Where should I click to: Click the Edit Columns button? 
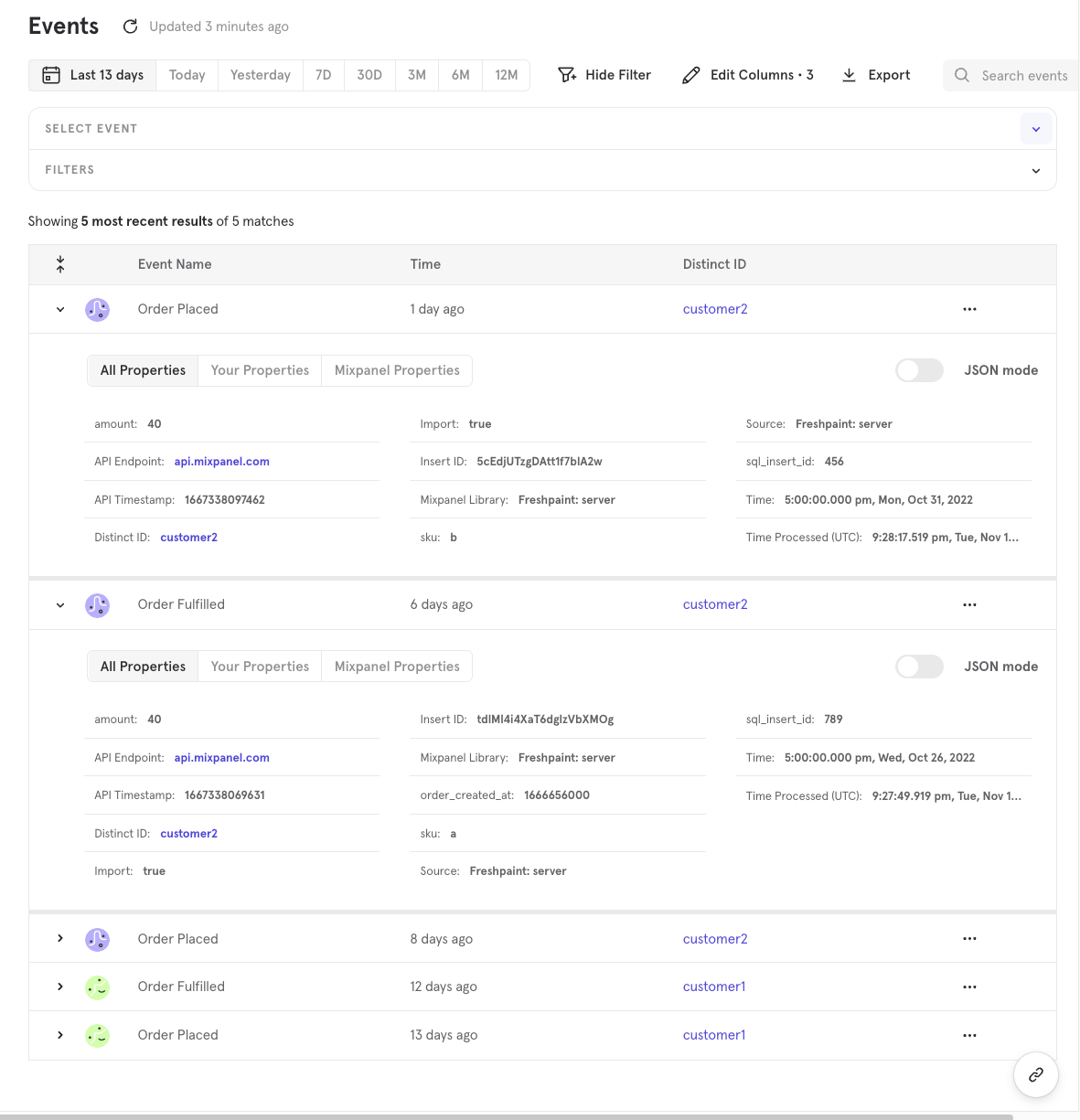(x=748, y=75)
